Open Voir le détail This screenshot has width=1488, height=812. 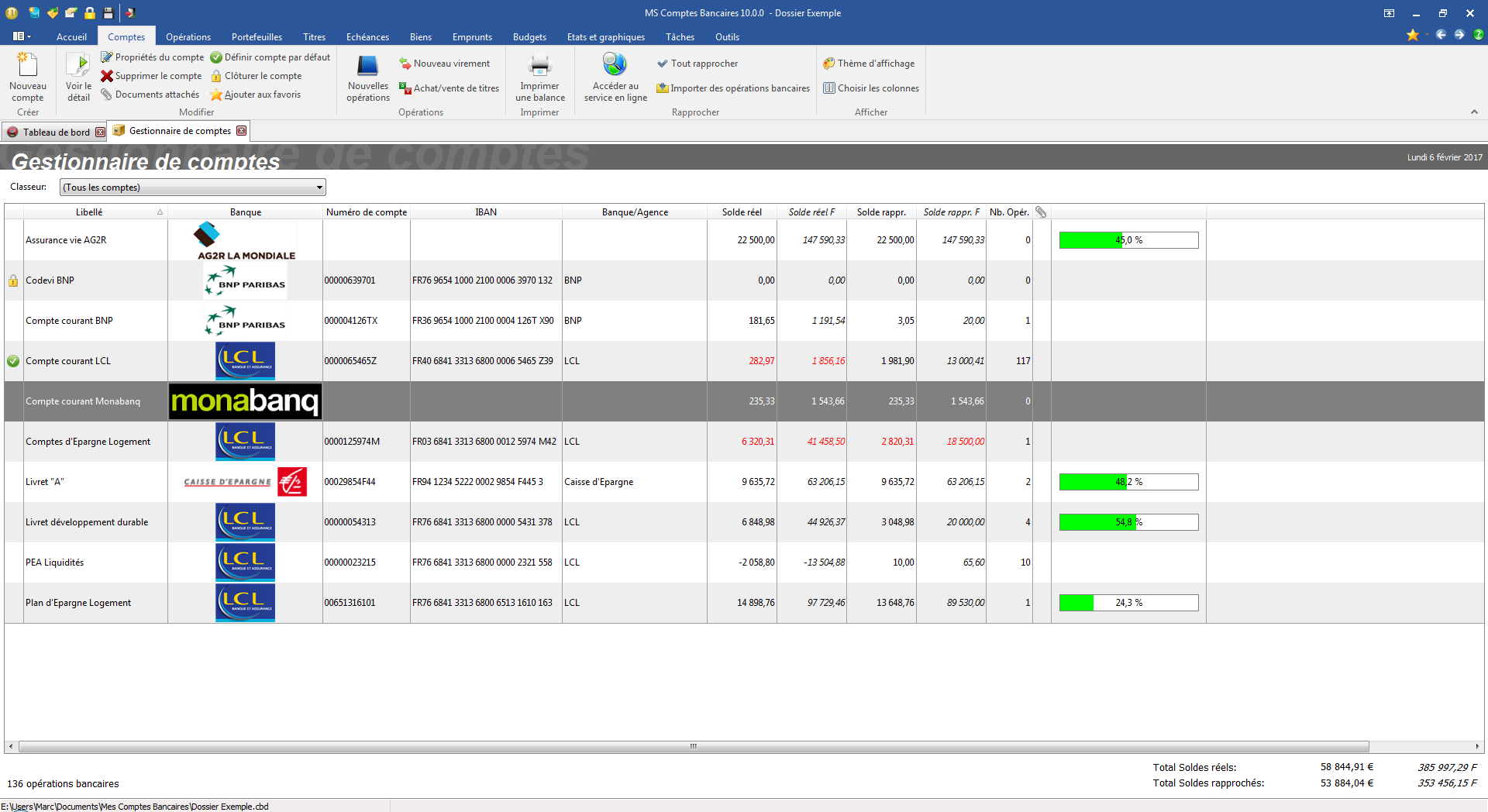(x=78, y=77)
